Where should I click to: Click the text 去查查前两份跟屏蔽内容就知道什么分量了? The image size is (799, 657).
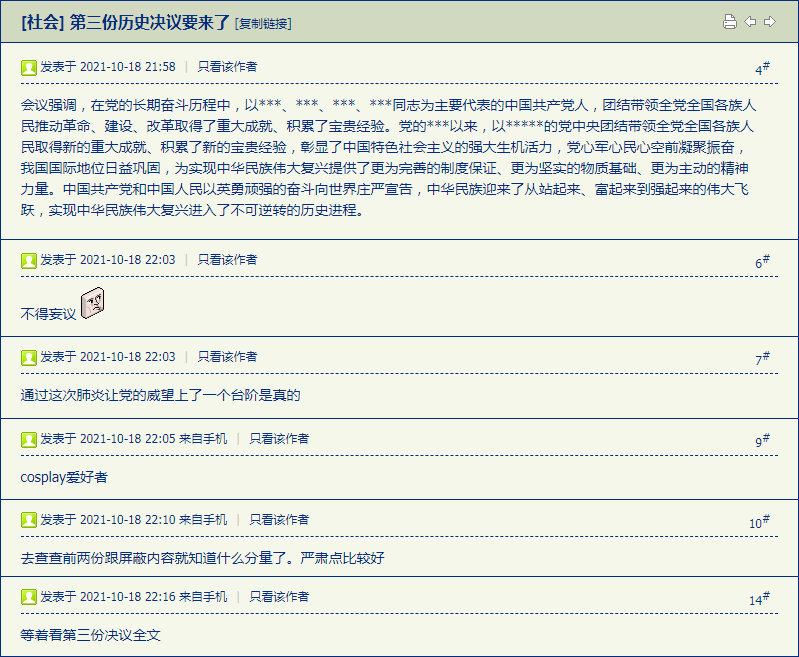pos(154,559)
